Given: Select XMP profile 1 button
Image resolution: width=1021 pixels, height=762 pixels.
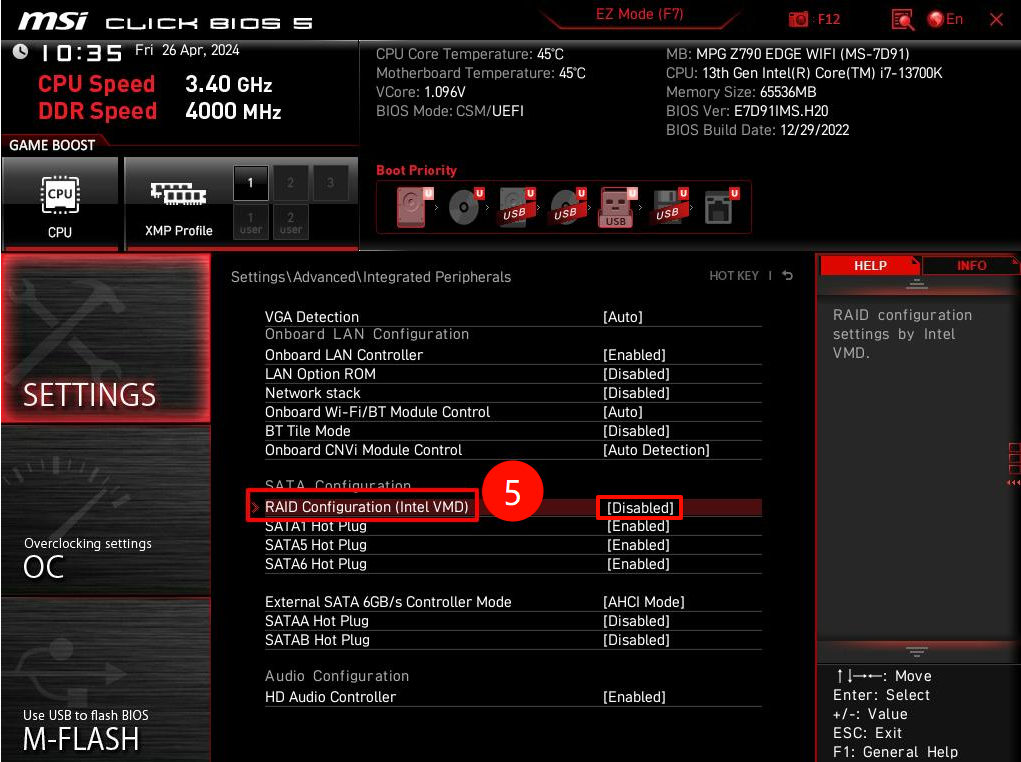Looking at the screenshot, I should 251,183.
